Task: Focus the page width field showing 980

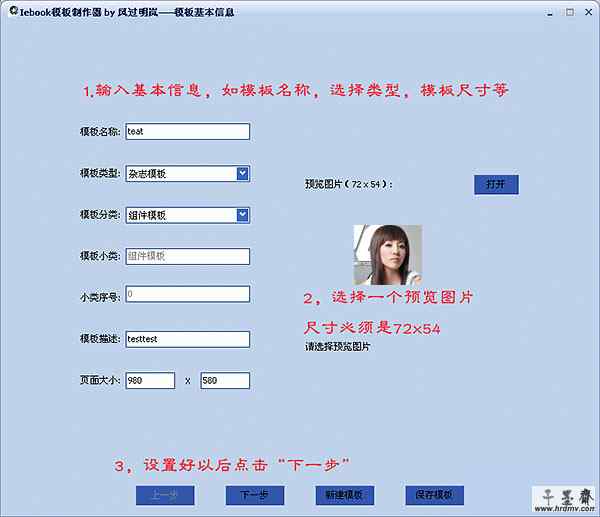Action: (x=150, y=381)
